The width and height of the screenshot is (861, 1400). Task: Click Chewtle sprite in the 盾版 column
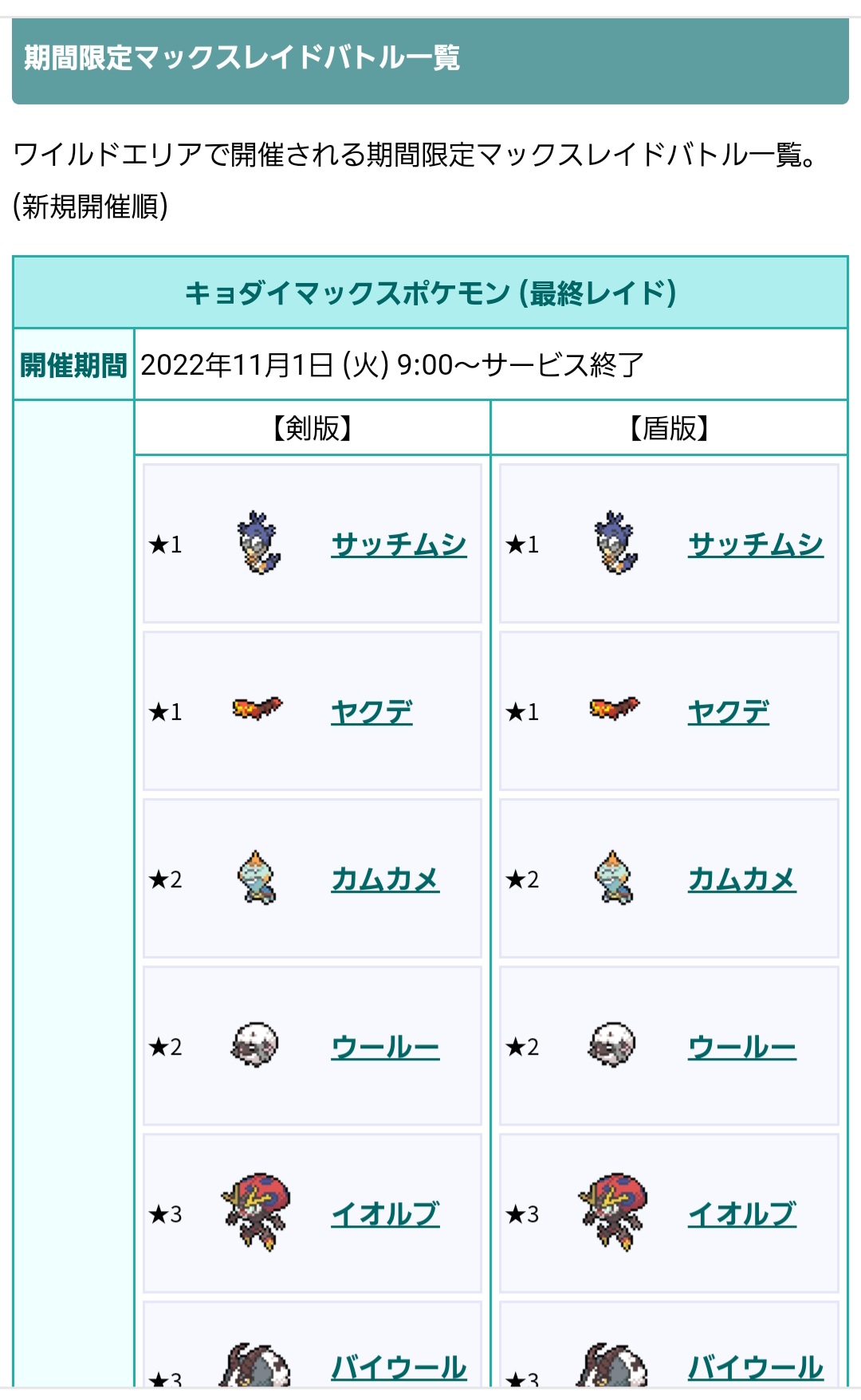(x=614, y=878)
